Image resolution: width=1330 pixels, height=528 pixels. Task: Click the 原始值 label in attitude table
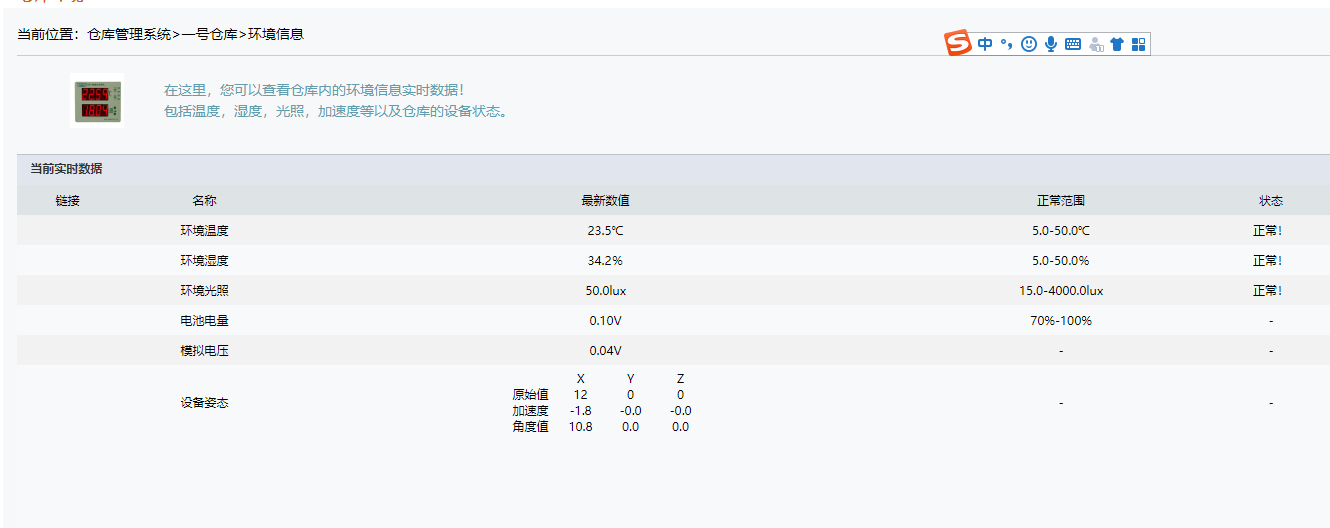530,395
